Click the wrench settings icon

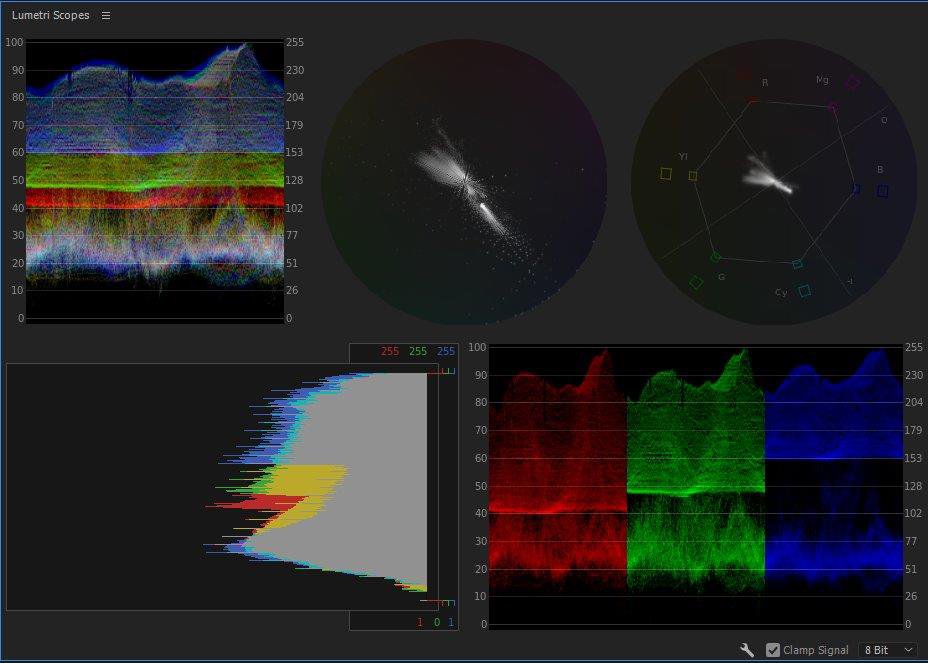[x=747, y=650]
